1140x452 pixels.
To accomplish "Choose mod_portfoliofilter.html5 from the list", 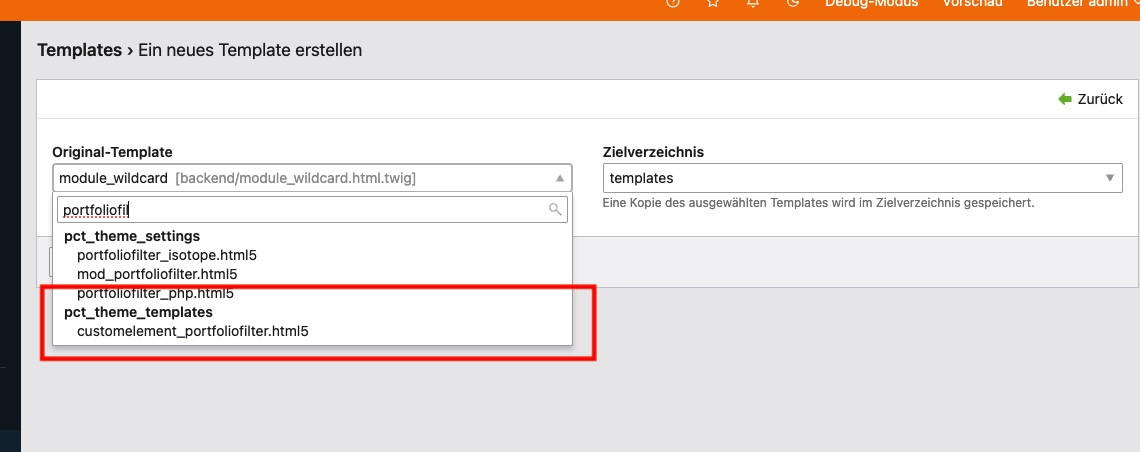I will click(x=157, y=273).
